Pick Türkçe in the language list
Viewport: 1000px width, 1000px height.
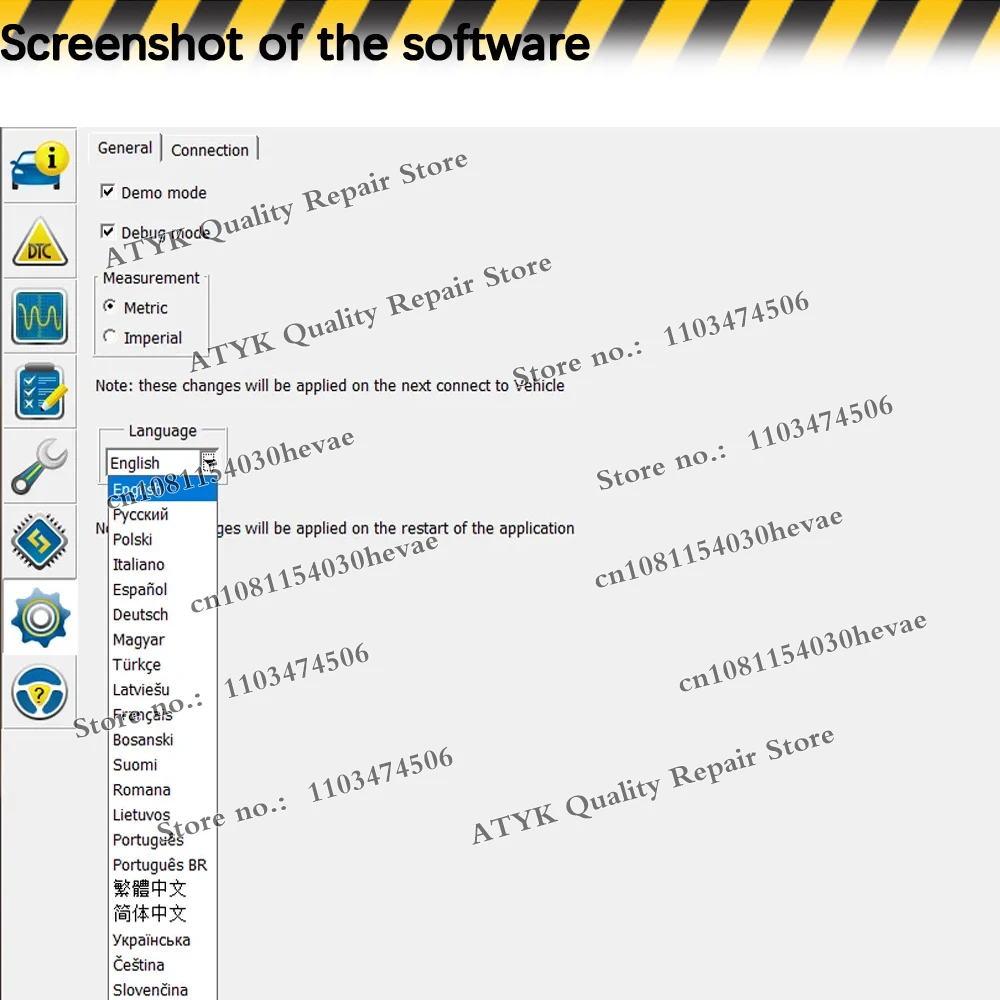pyautogui.click(x=163, y=665)
